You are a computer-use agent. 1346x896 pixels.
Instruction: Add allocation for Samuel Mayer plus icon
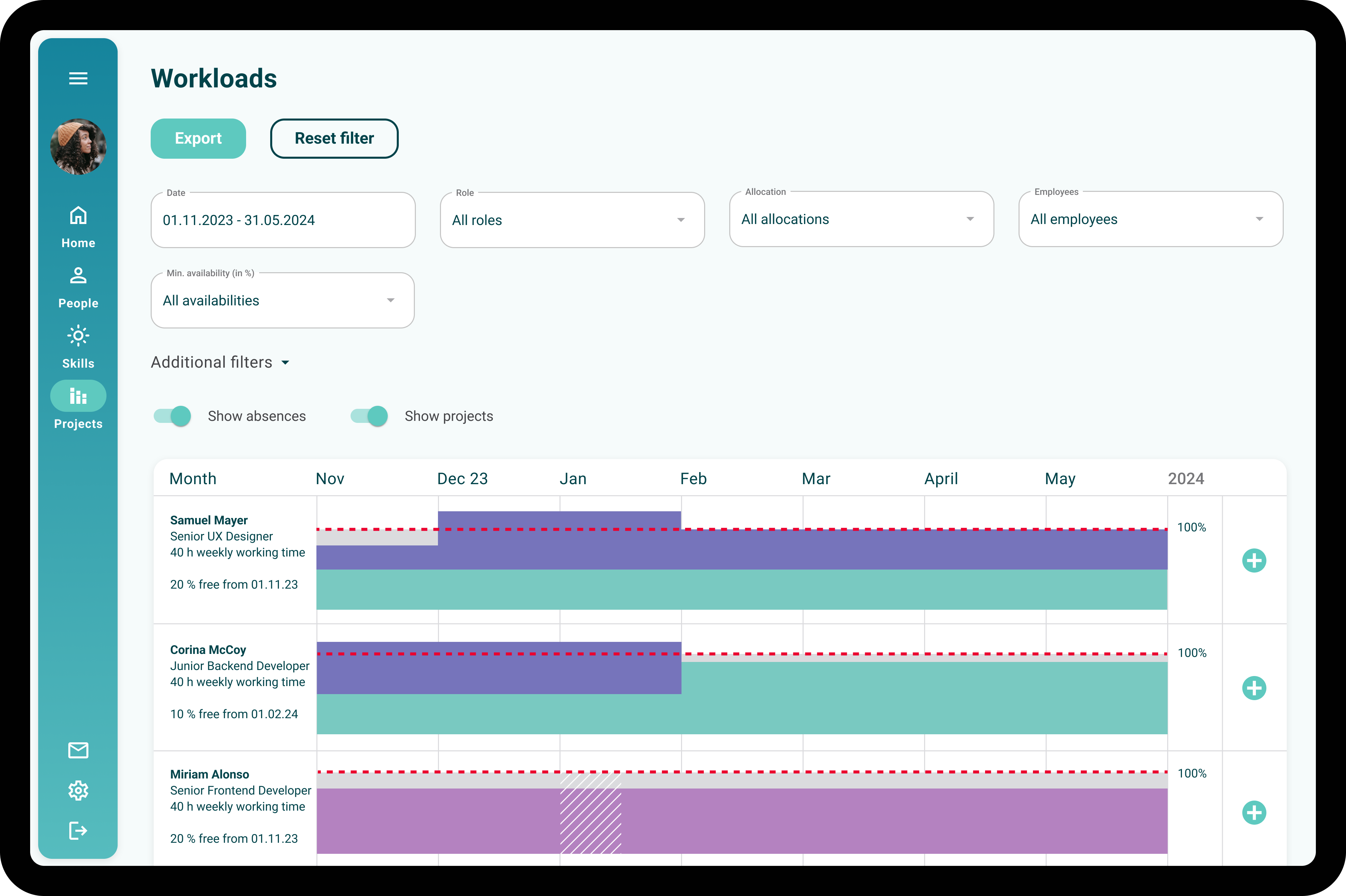point(1254,561)
